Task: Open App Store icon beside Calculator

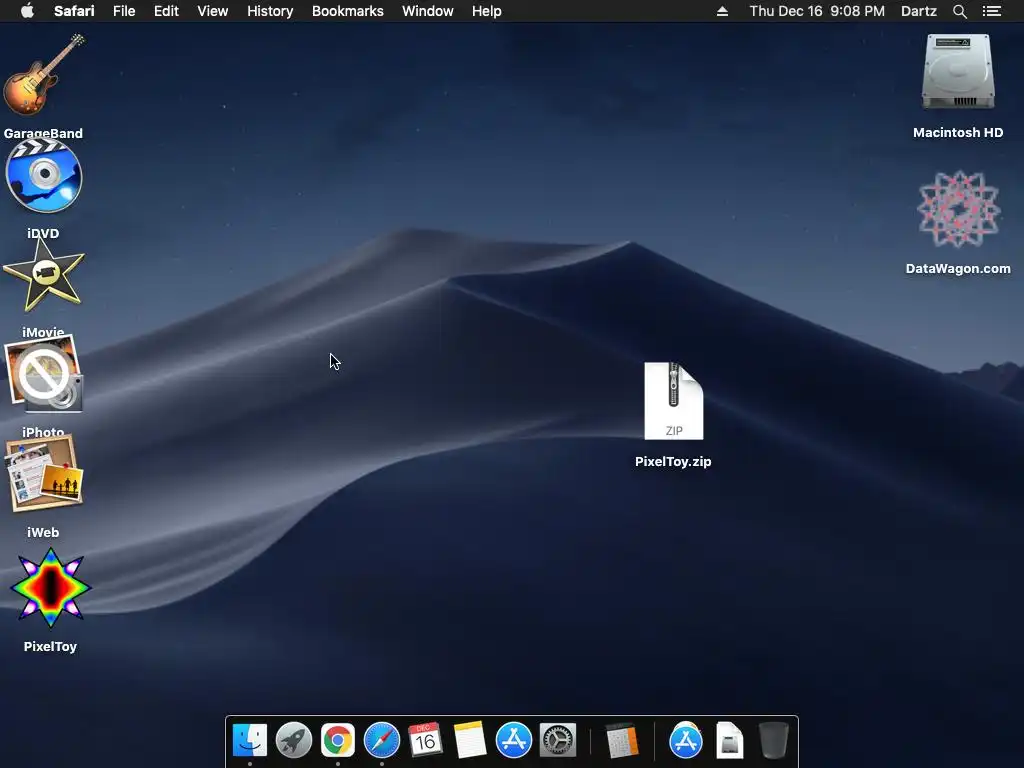Action: pyautogui.click(x=686, y=741)
